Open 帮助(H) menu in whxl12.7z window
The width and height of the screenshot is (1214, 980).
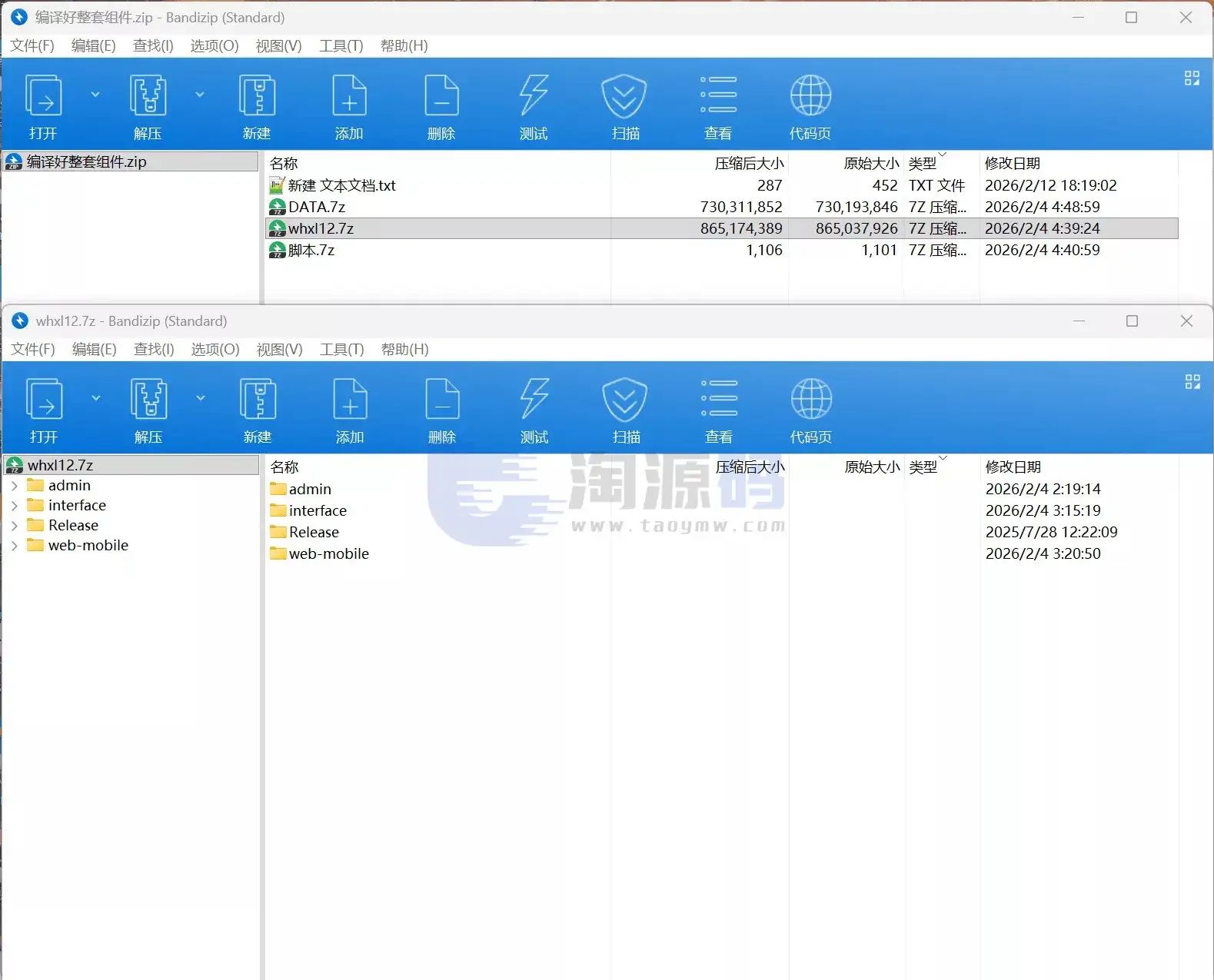pos(405,349)
